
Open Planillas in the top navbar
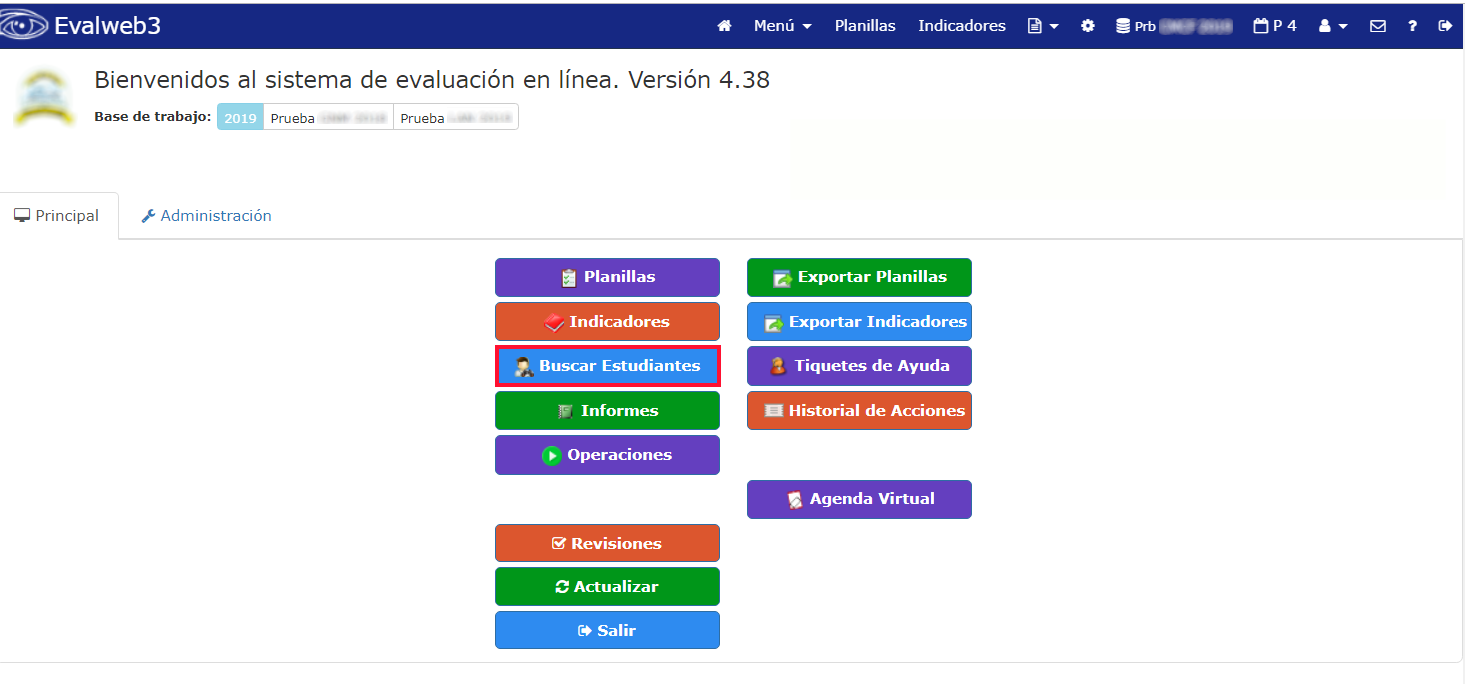[x=865, y=26]
